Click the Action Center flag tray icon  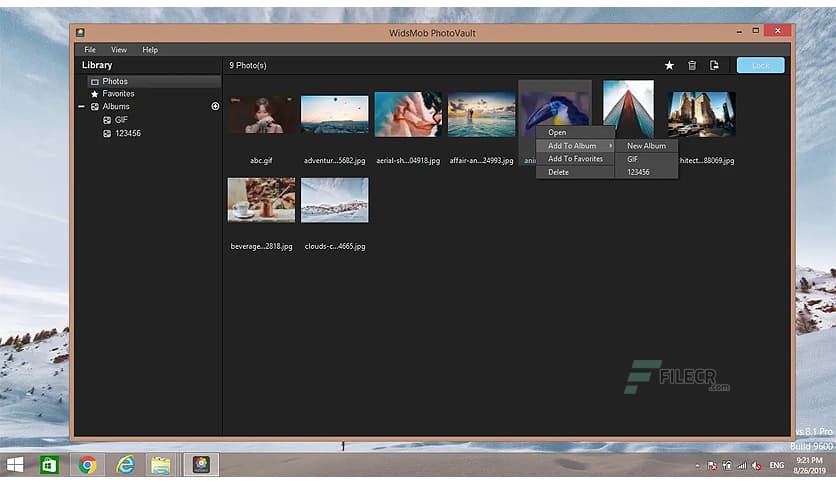point(712,466)
